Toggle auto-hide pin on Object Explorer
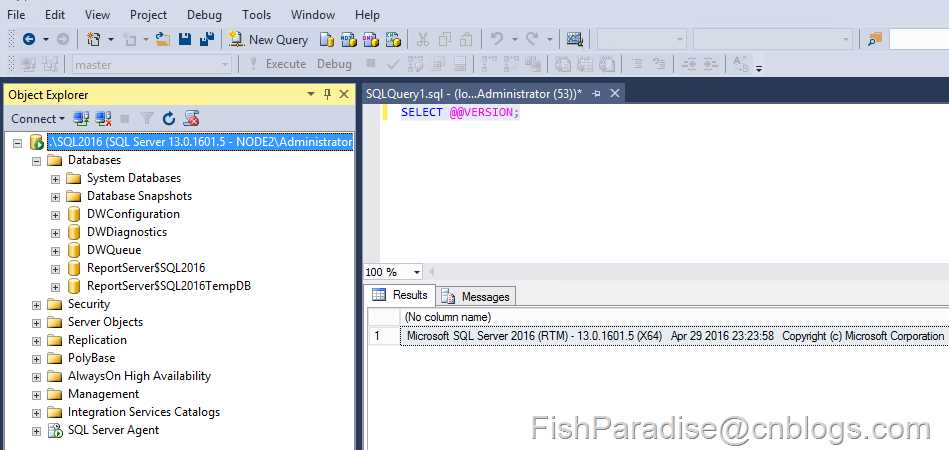Screen dimensions: 949x450 pyautogui.click(x=327, y=94)
